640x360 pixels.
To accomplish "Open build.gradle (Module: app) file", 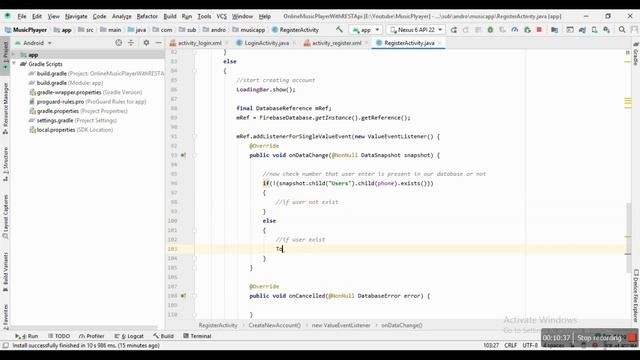I will (70, 83).
